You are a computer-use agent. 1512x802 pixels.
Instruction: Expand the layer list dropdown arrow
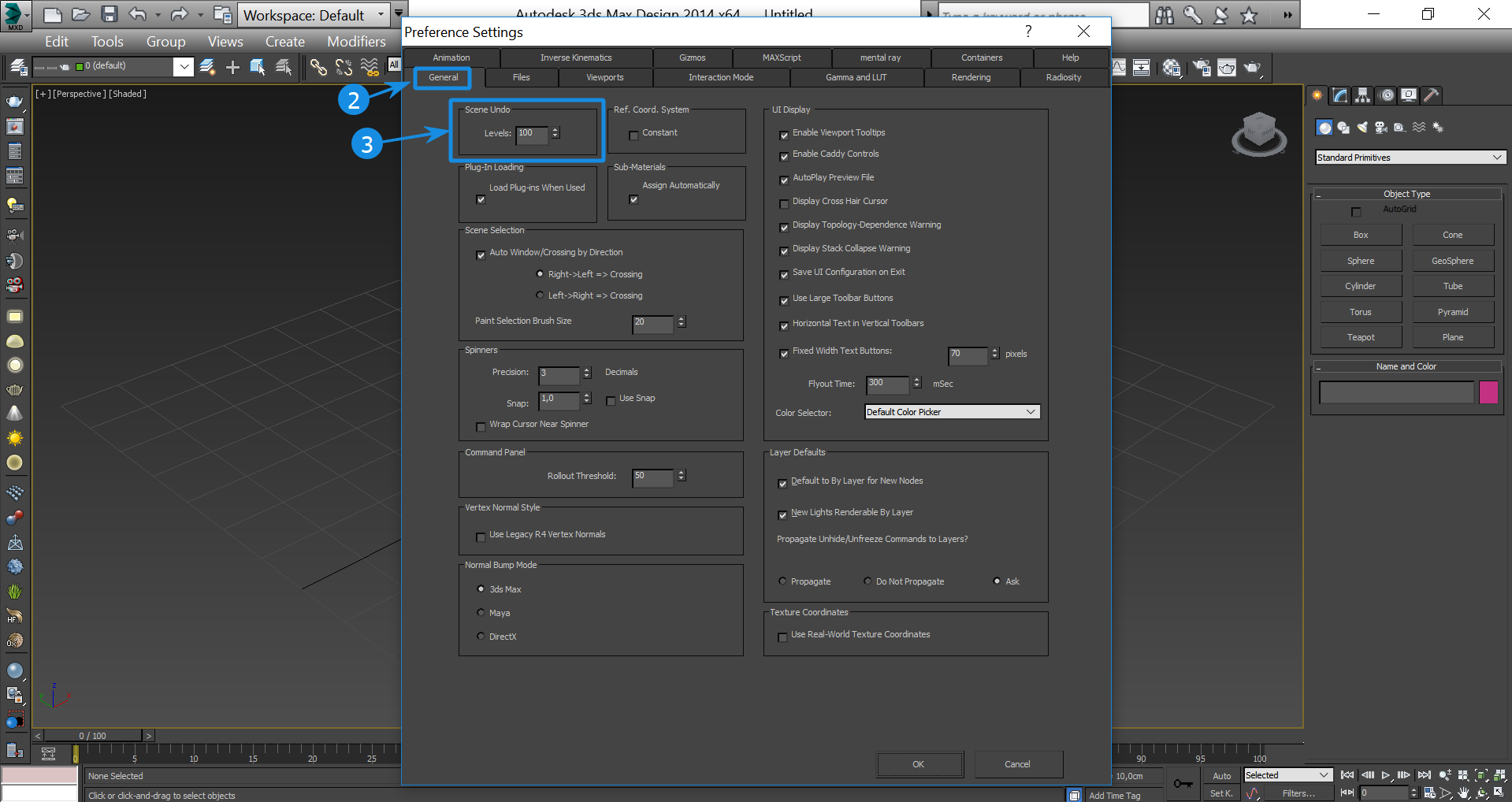click(x=183, y=67)
